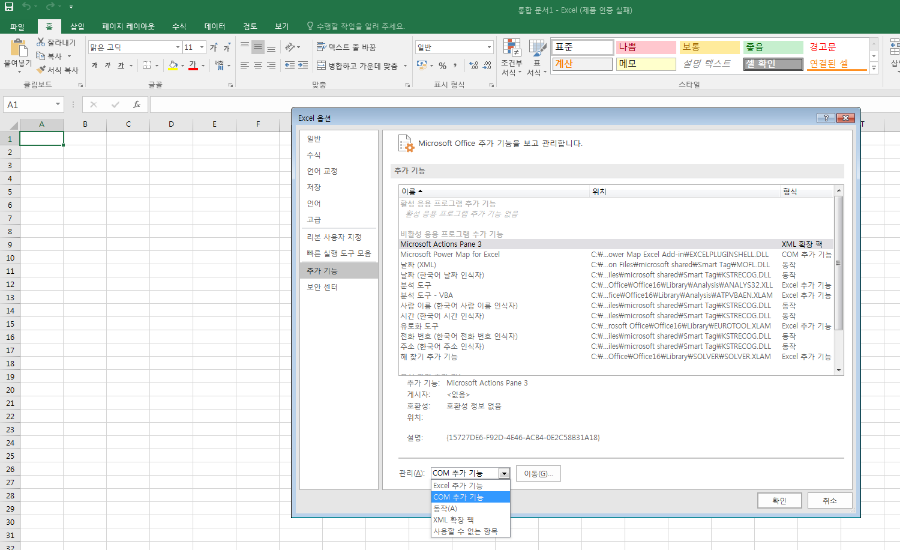Open the fill color dropdown arrow
Viewport: 900px width, 550px height.
183,66
